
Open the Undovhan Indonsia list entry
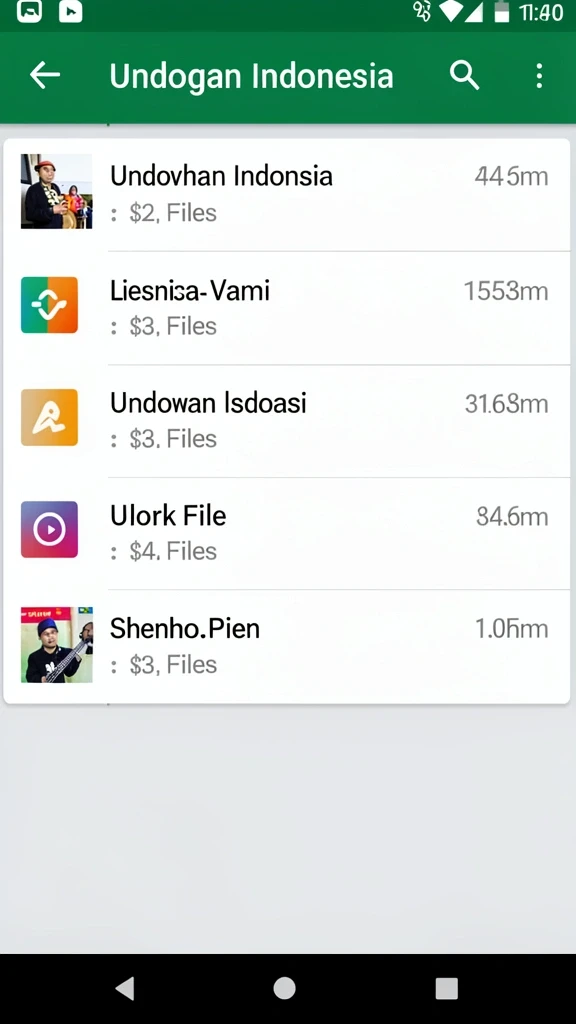point(287,194)
